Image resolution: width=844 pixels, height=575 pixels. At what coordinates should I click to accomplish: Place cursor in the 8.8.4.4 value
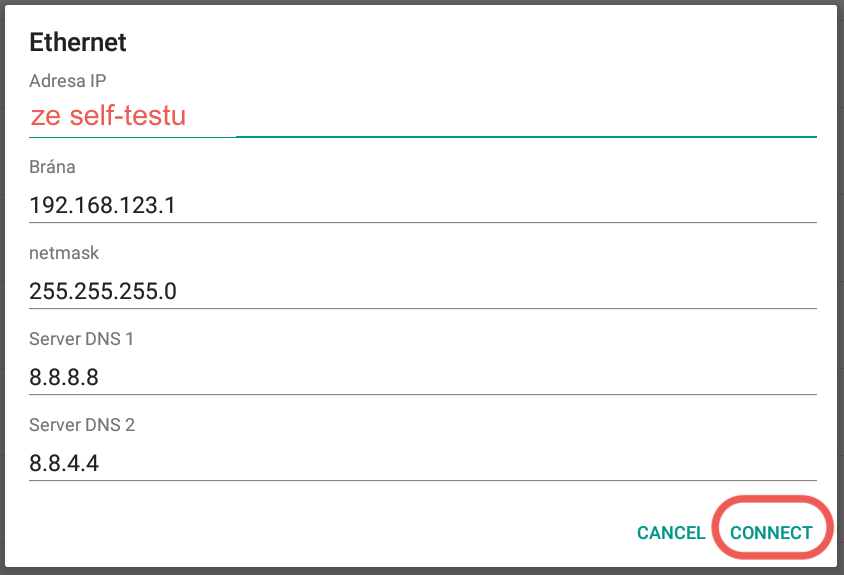(x=65, y=464)
